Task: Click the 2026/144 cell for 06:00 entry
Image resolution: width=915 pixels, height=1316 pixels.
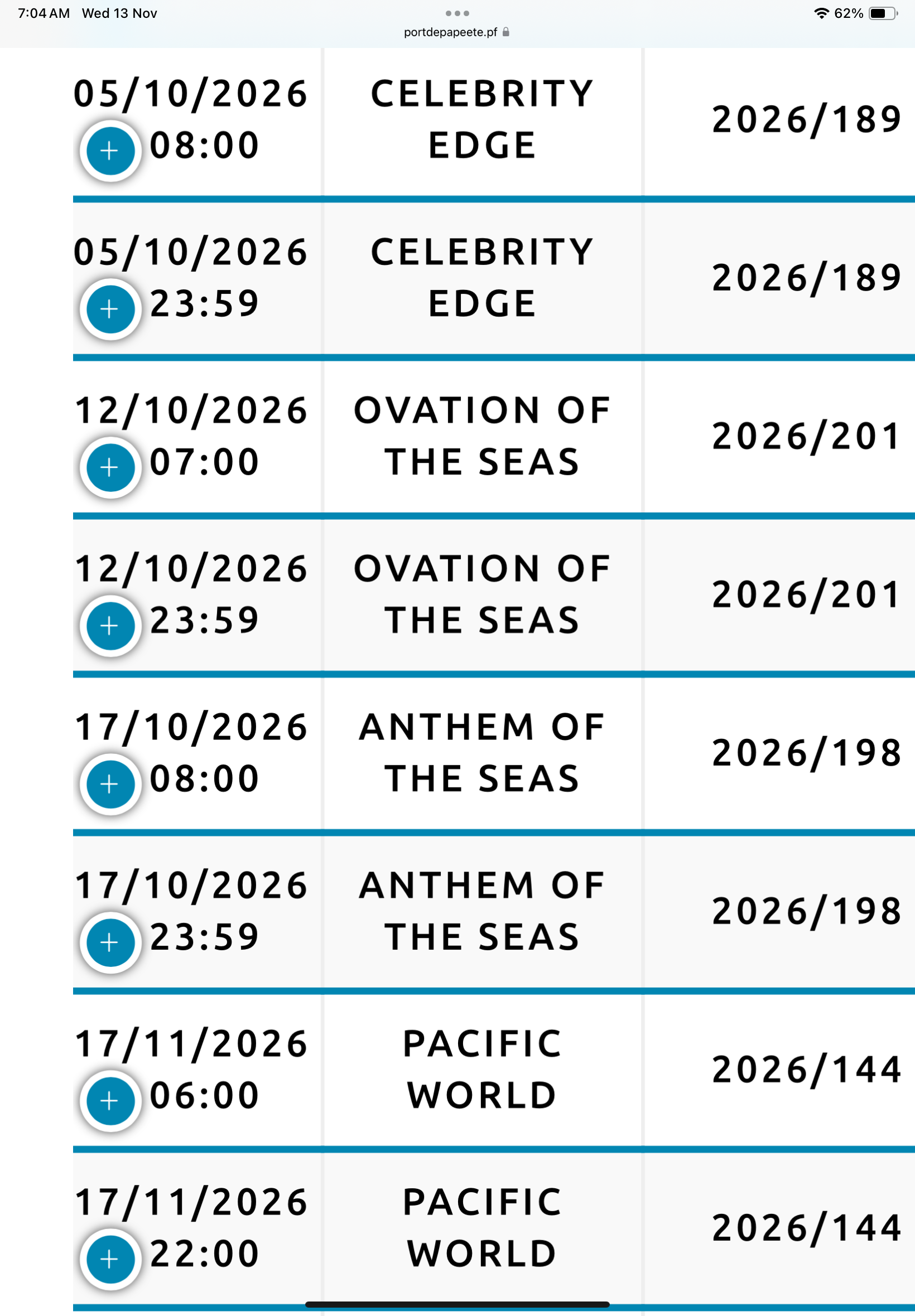Action: tap(807, 1070)
